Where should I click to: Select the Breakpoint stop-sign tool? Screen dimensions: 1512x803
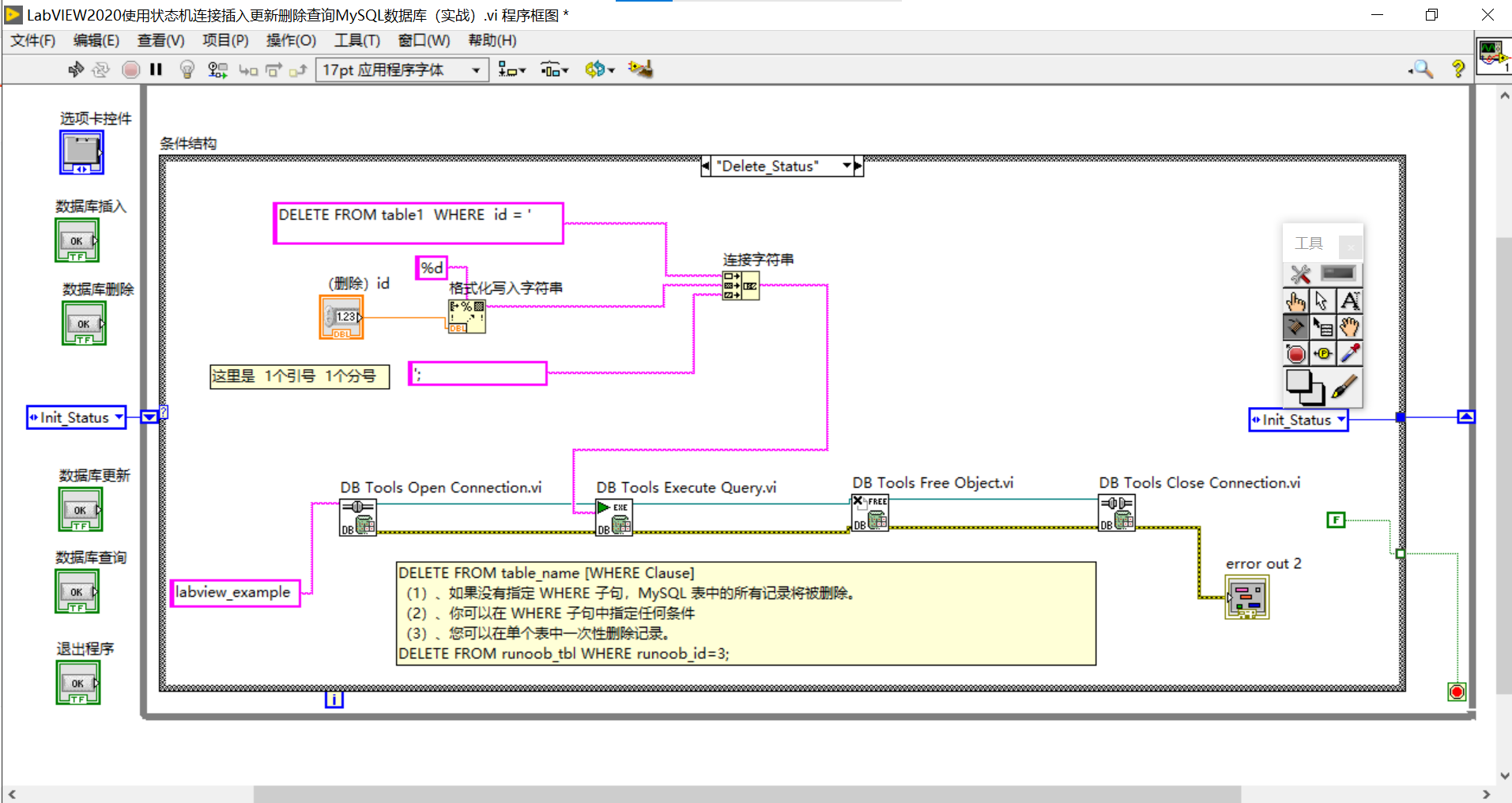1295,353
